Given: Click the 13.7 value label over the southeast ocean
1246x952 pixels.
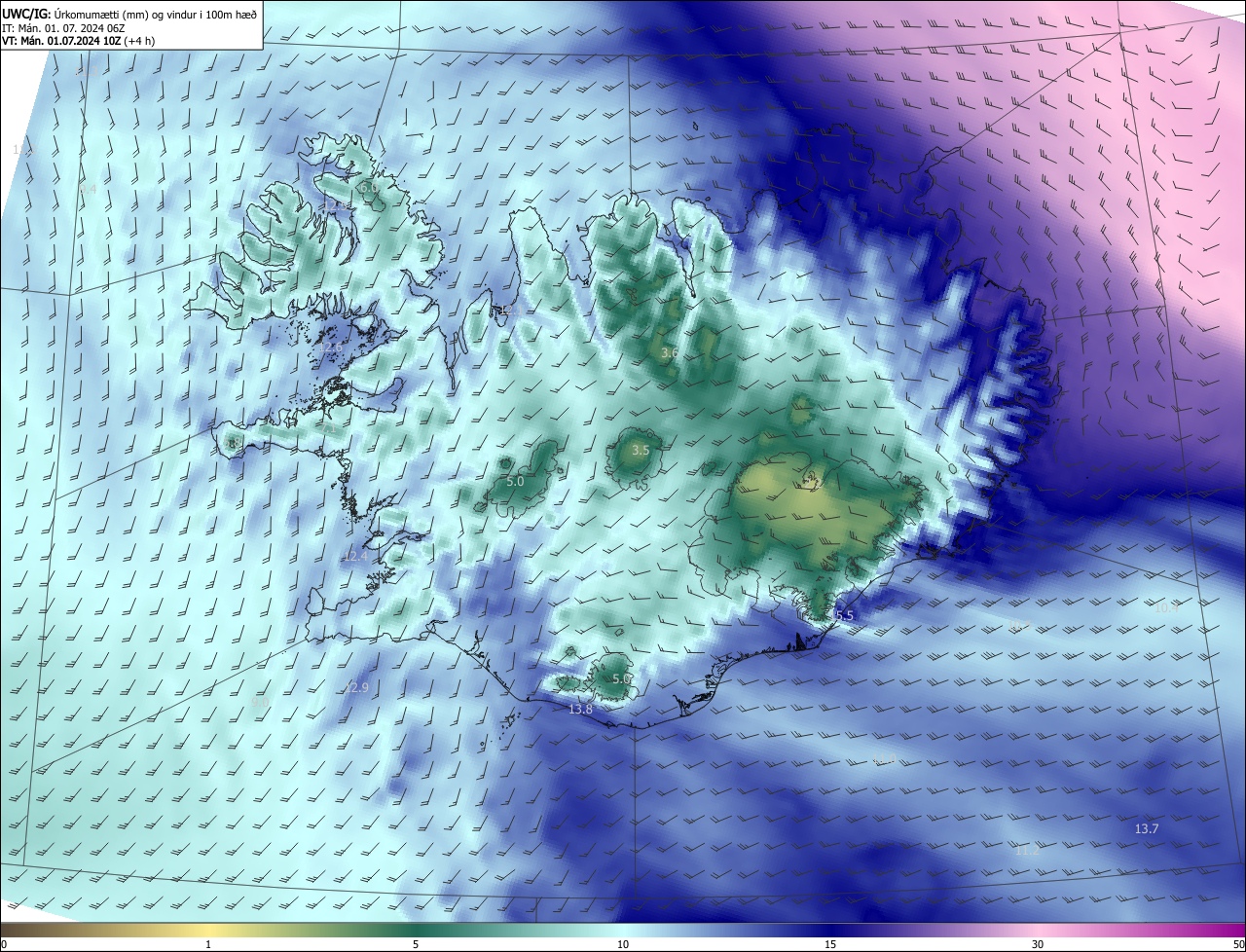Looking at the screenshot, I should pos(1147,828).
